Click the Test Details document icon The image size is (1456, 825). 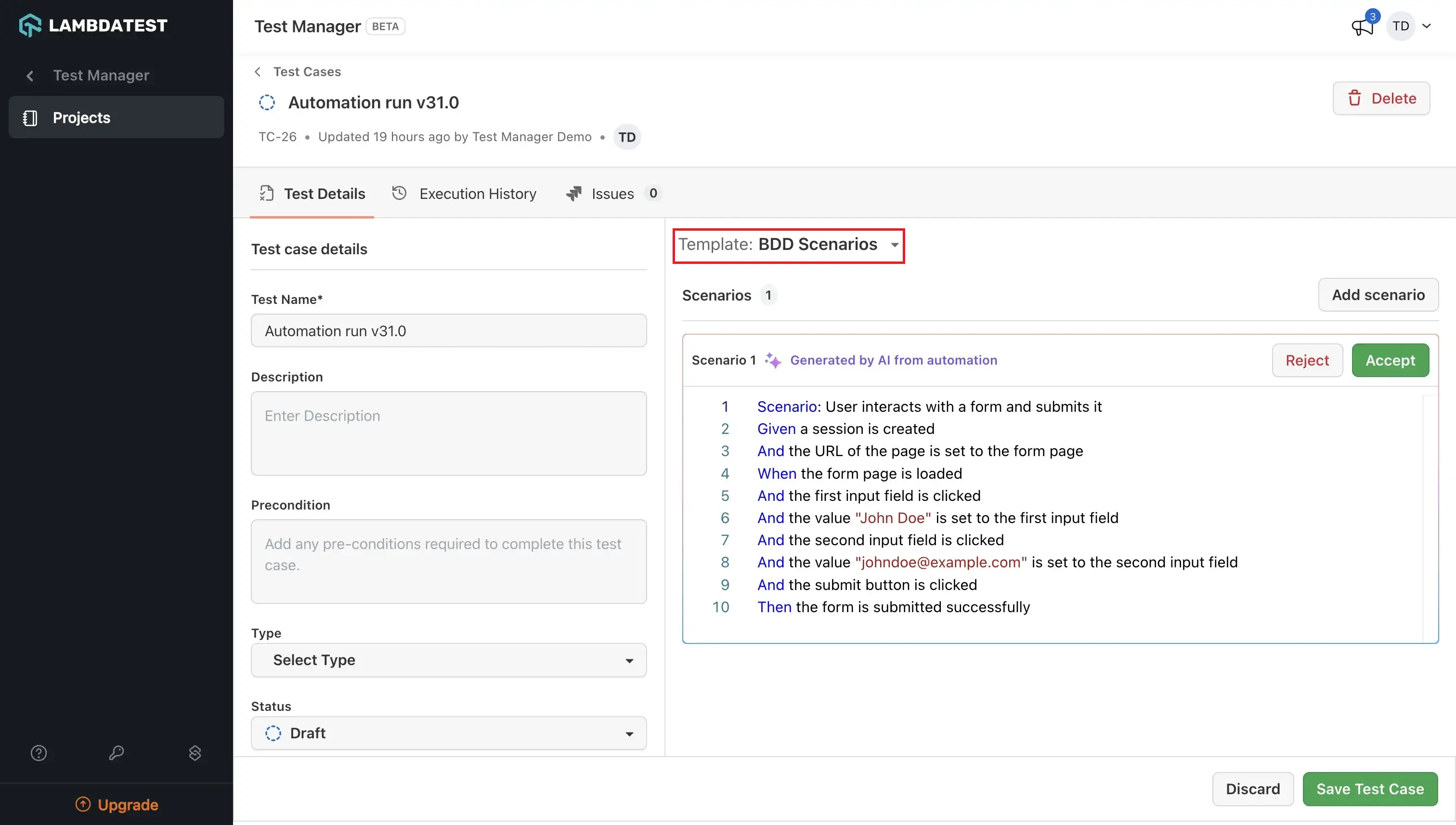coord(267,193)
